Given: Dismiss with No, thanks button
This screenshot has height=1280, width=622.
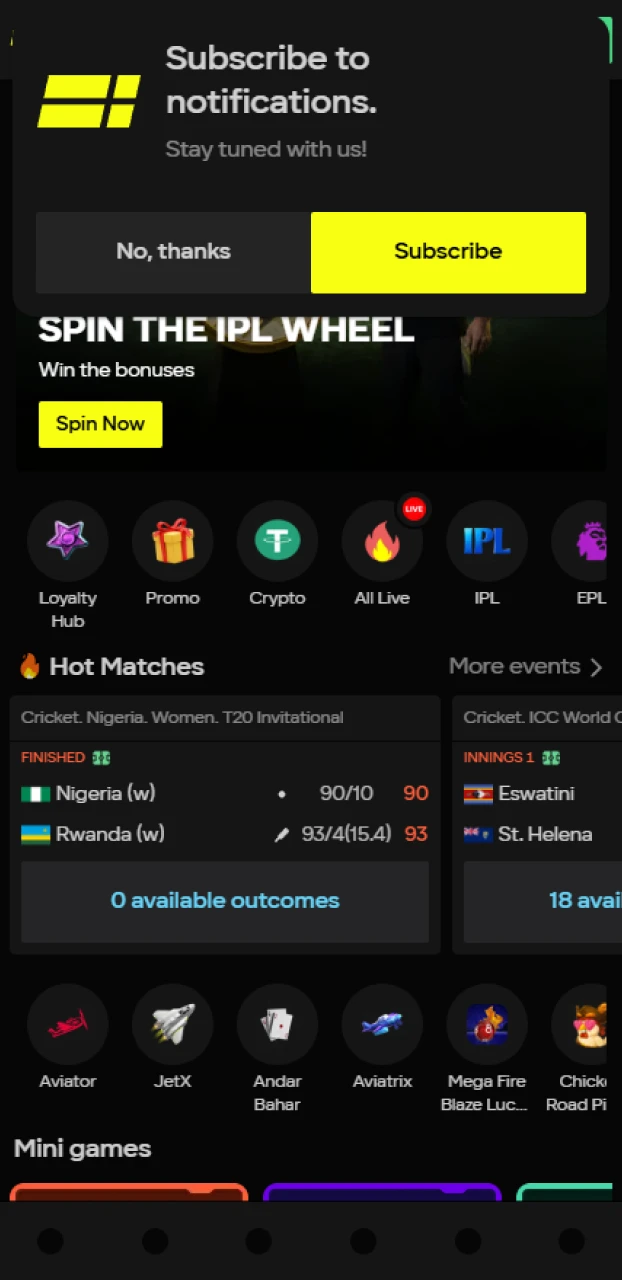Looking at the screenshot, I should coord(173,252).
